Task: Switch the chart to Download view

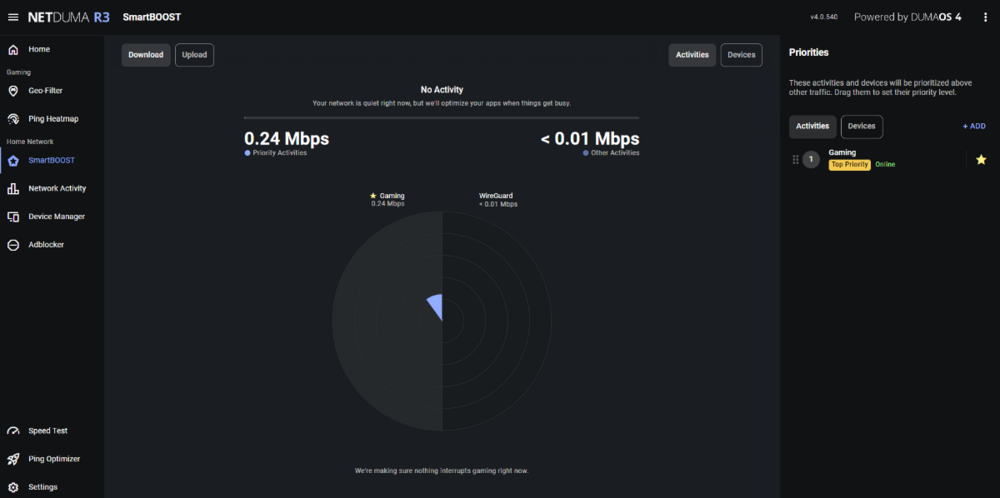Action: click(x=146, y=55)
